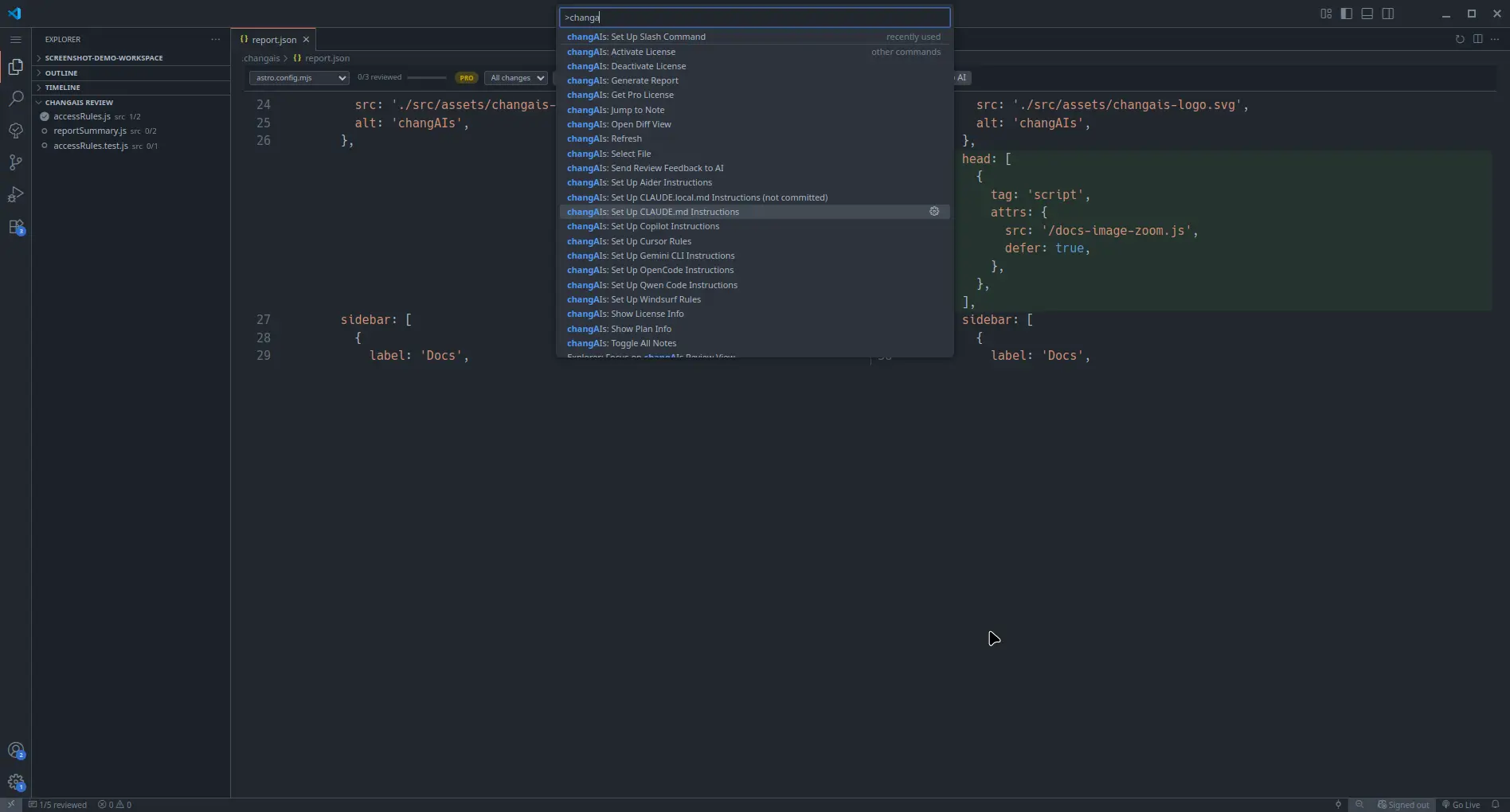This screenshot has height=812, width=1510.
Task: Run changAIs: Set Up CLAUDE.md Instructions
Action: [x=754, y=212]
